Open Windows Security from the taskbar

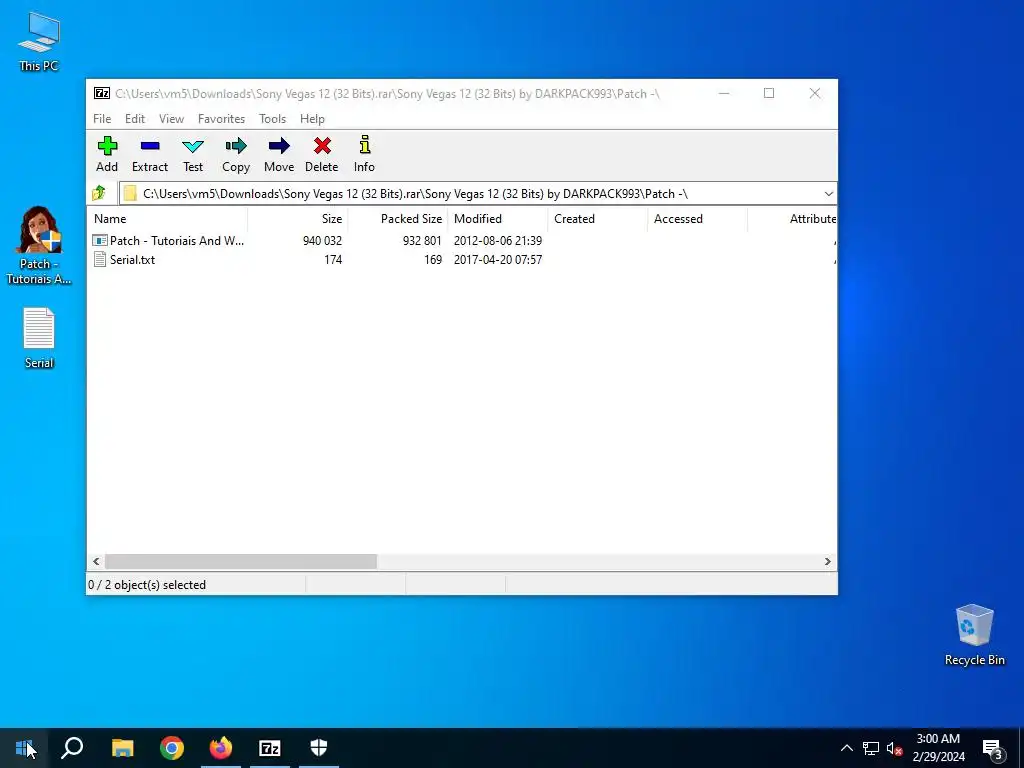tap(319, 748)
